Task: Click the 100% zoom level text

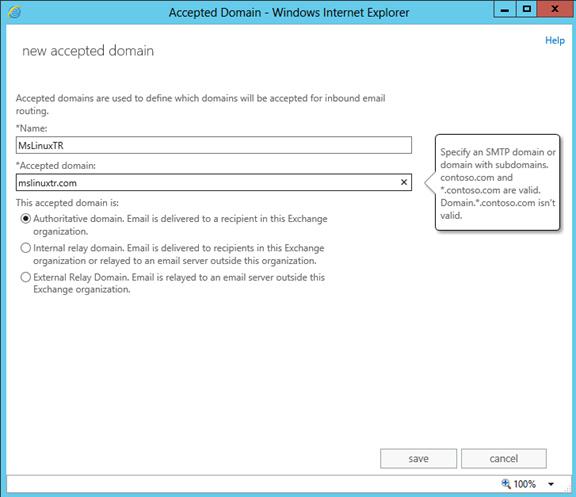Action: [x=525, y=484]
